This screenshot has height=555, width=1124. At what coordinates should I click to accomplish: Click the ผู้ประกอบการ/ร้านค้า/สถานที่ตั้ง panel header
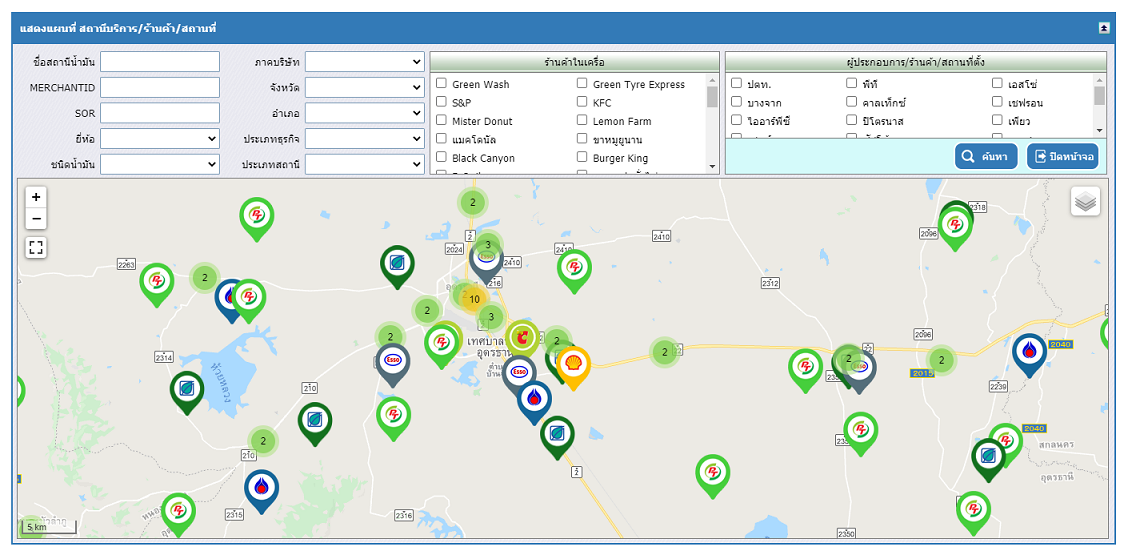pos(916,62)
